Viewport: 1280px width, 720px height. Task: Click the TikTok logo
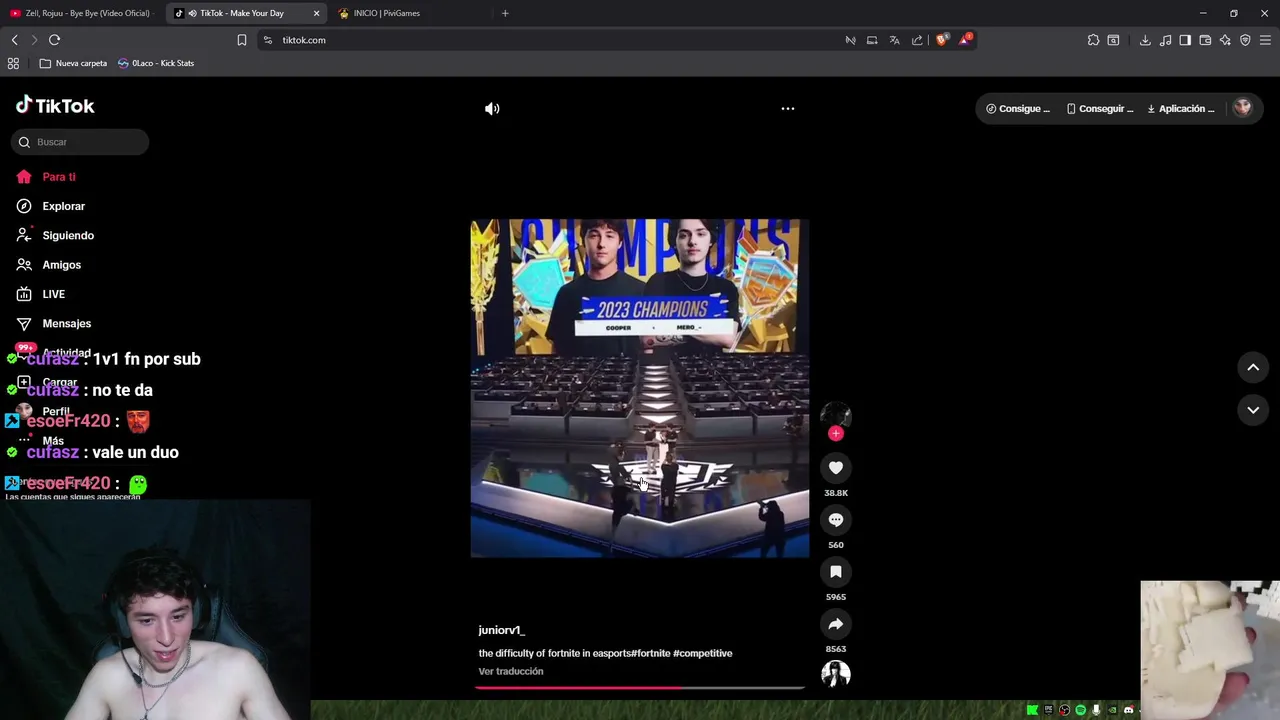[x=55, y=105]
